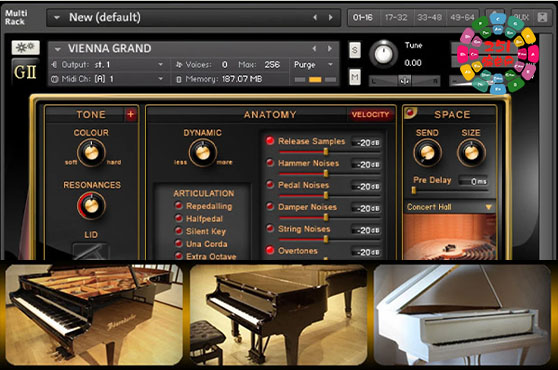Enable Repedalling articulation
The width and height of the screenshot is (558, 370).
(179, 205)
